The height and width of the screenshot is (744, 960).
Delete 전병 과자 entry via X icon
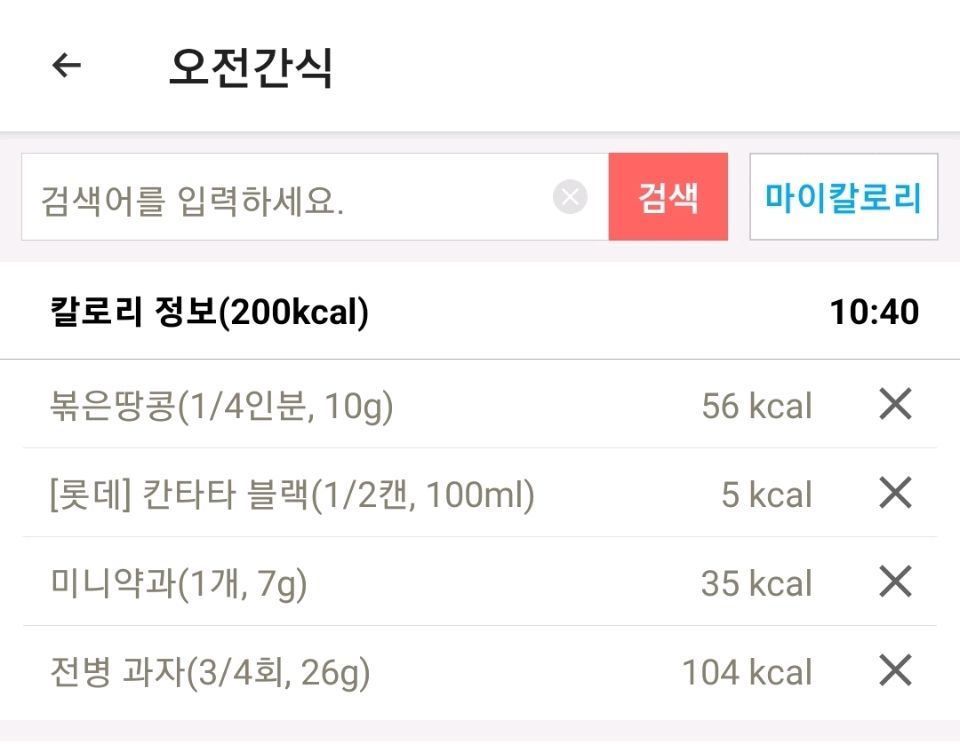895,671
